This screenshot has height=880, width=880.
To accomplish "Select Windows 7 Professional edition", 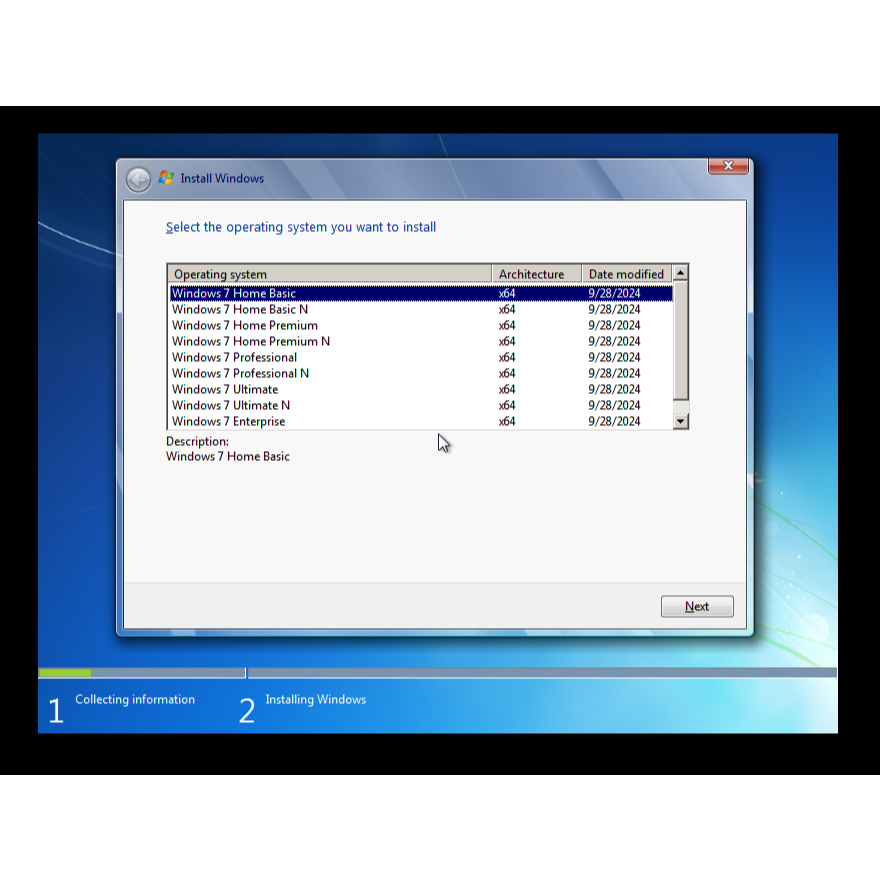I will coord(421,358).
